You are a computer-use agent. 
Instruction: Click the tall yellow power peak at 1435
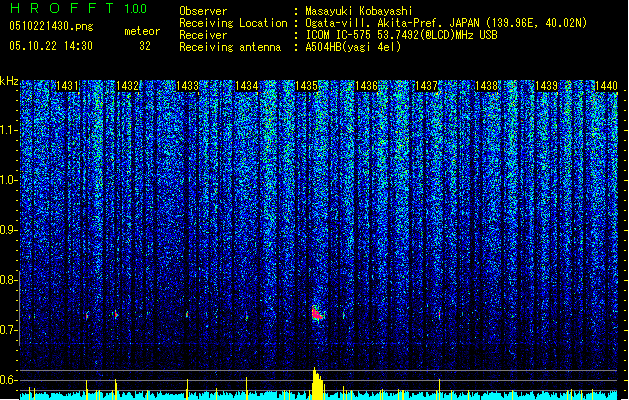pos(317,383)
